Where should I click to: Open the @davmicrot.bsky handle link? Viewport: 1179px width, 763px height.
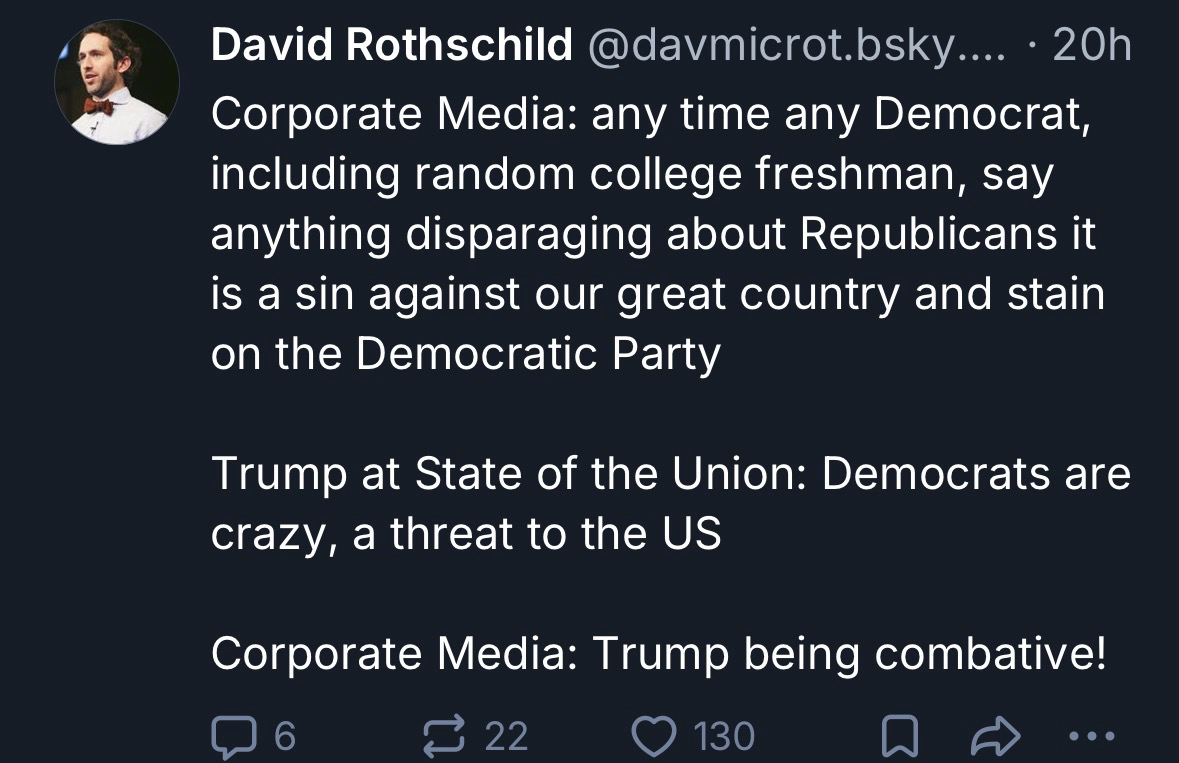(x=805, y=46)
